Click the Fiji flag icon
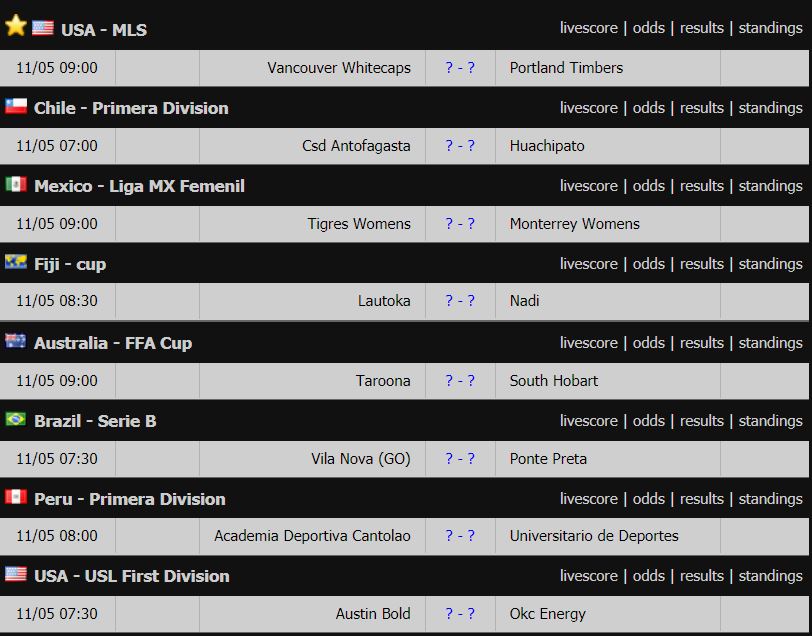812x636 pixels. pos(16,262)
